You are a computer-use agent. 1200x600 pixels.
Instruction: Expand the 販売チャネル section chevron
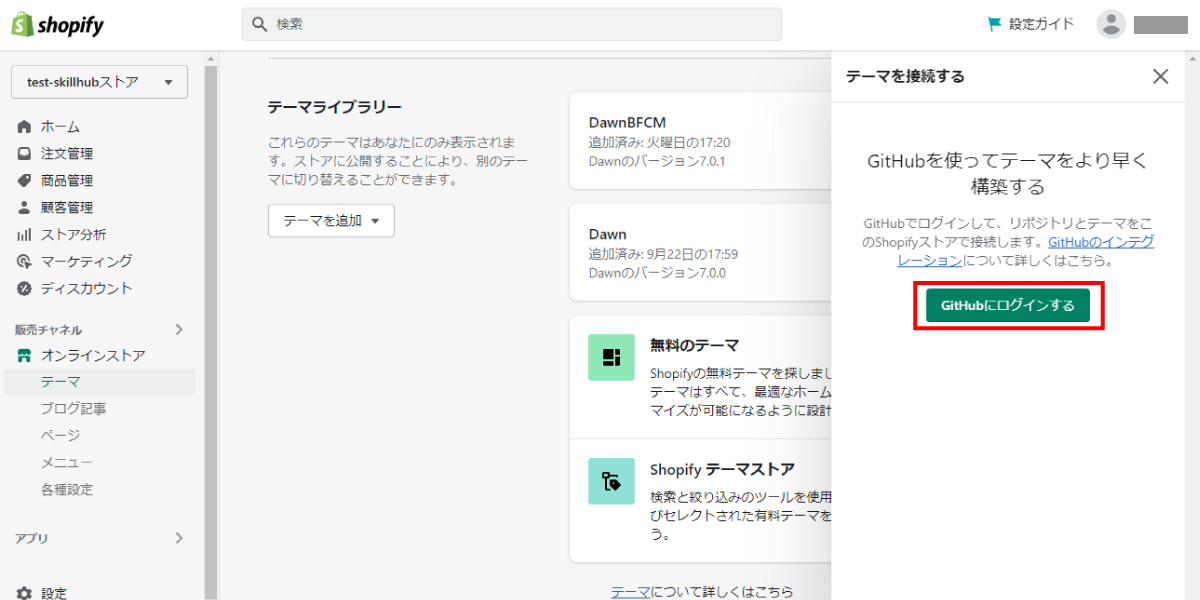pos(179,329)
